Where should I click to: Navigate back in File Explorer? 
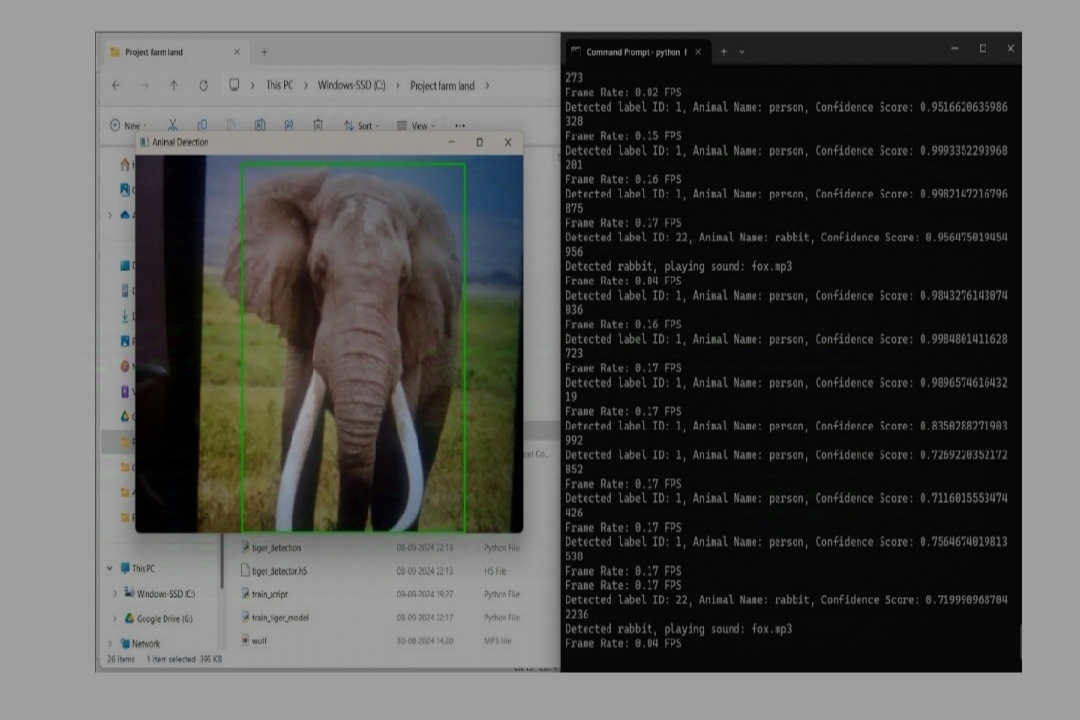[116, 85]
